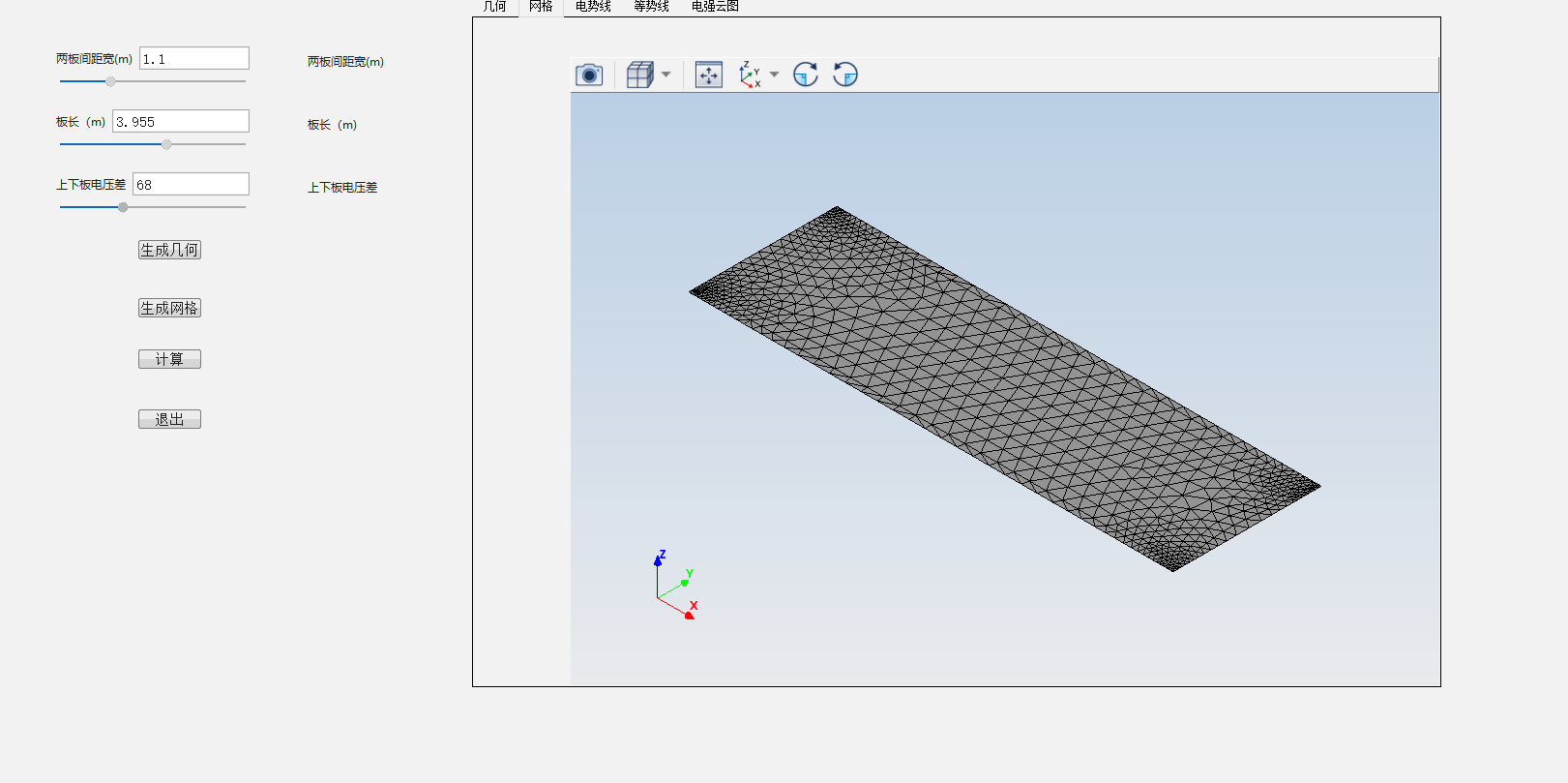Click the 生成几何 button
Viewport: 1568px width, 783px height.
(x=169, y=250)
